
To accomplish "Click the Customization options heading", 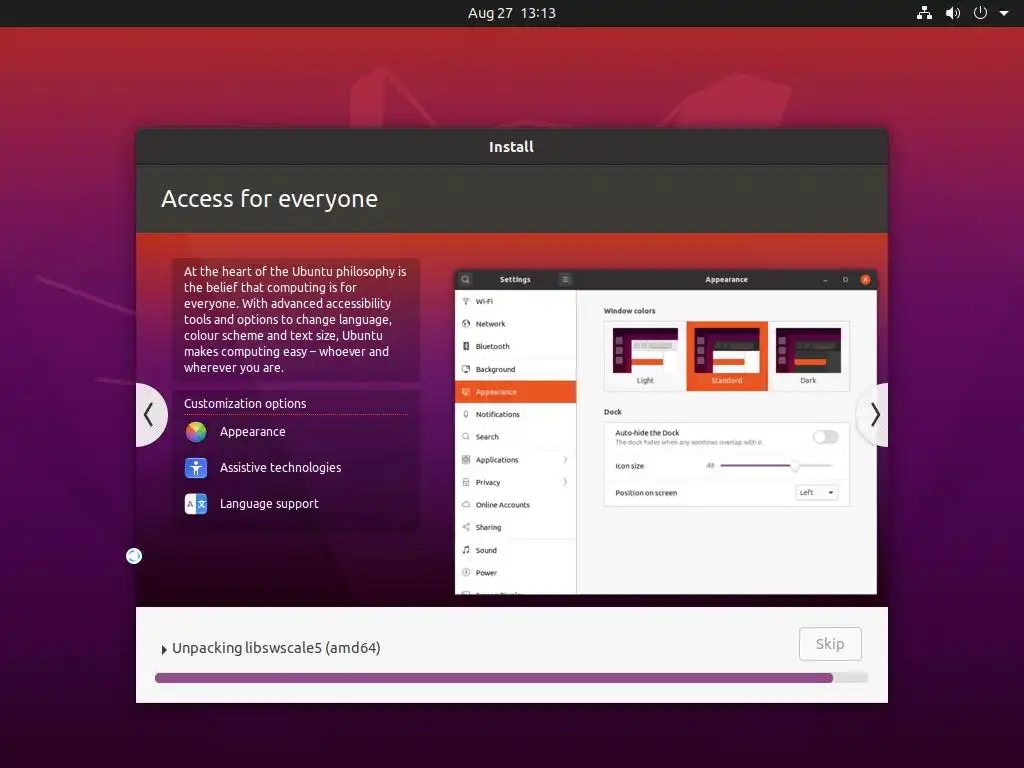I will click(245, 404).
